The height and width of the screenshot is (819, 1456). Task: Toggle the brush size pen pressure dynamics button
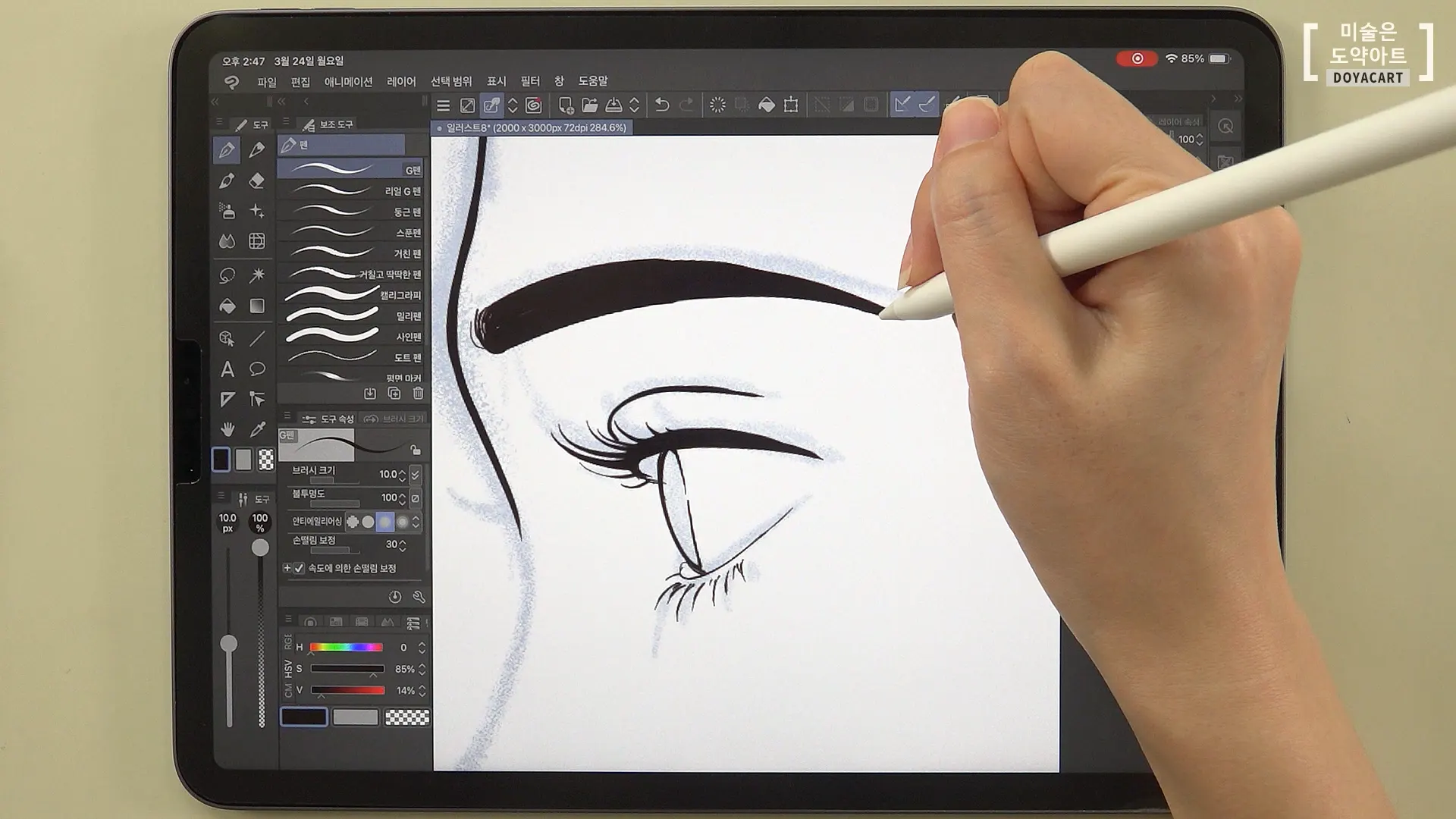pos(415,475)
